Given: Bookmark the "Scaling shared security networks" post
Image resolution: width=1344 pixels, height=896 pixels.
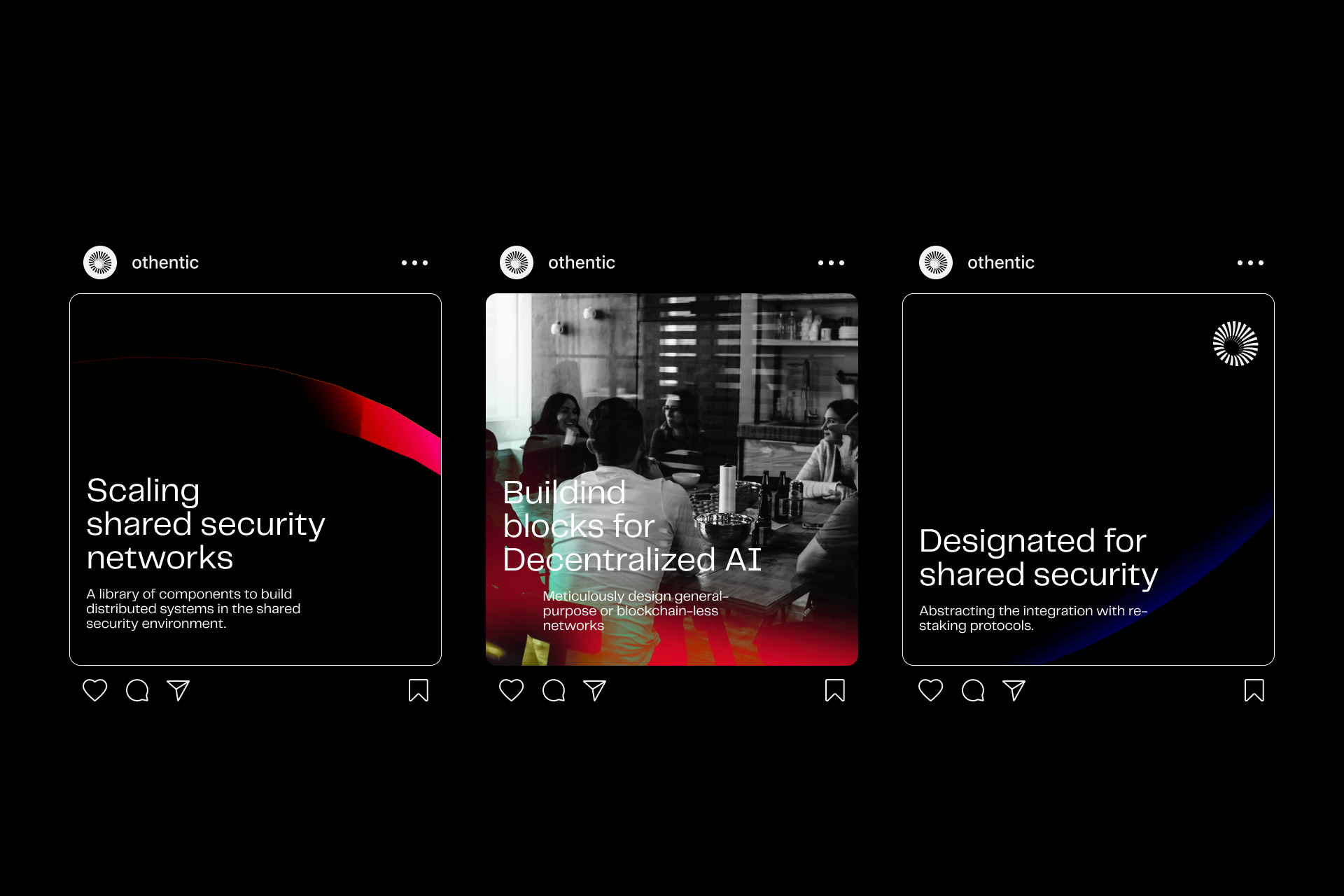Looking at the screenshot, I should click(x=419, y=690).
